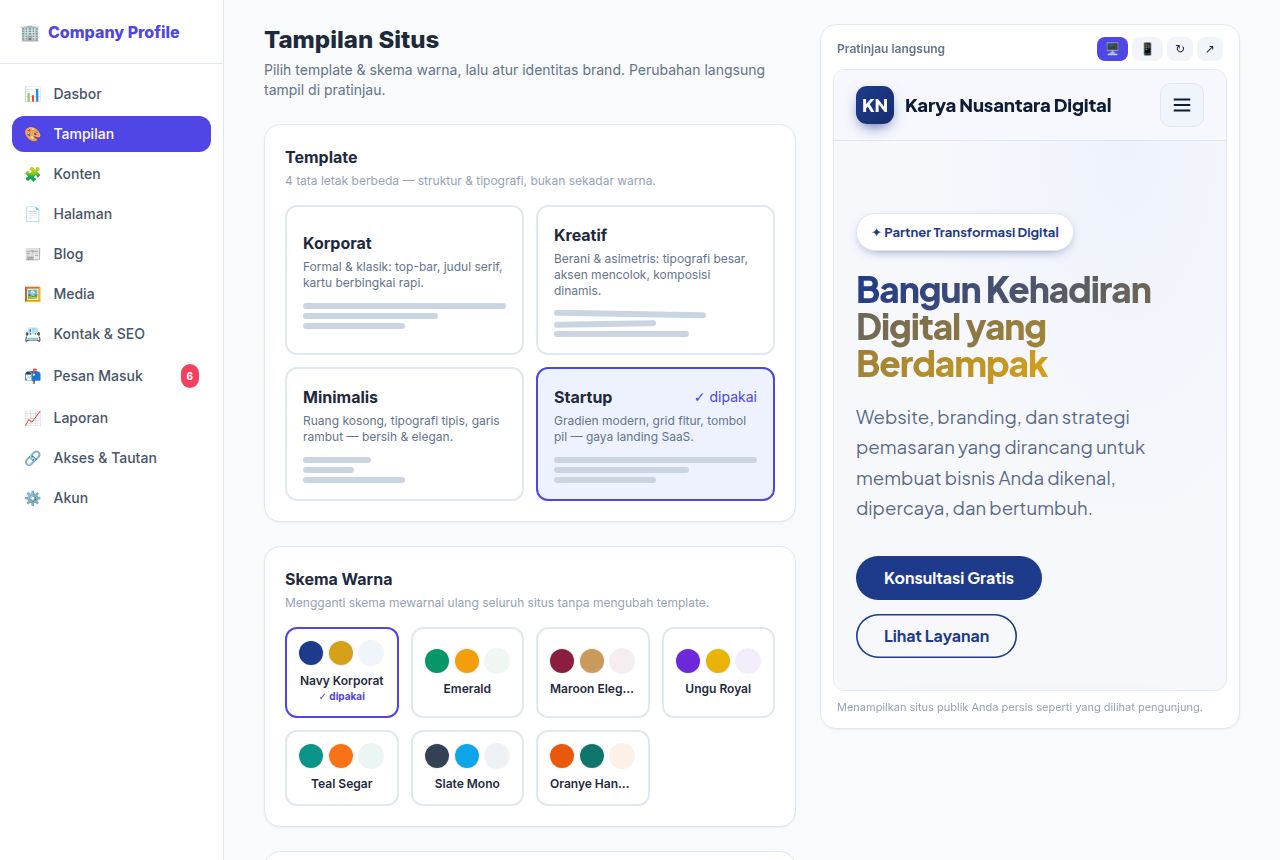Click the Kontak & SEO card icon
The width and height of the screenshot is (1280, 860).
coord(32,334)
